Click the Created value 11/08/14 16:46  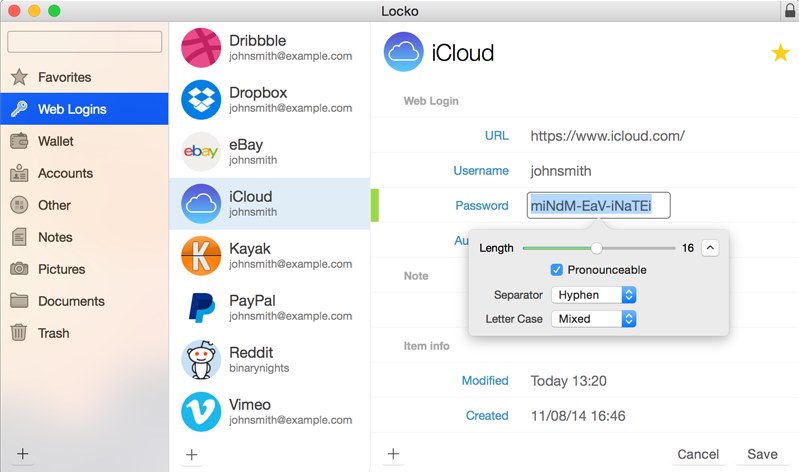[578, 415]
